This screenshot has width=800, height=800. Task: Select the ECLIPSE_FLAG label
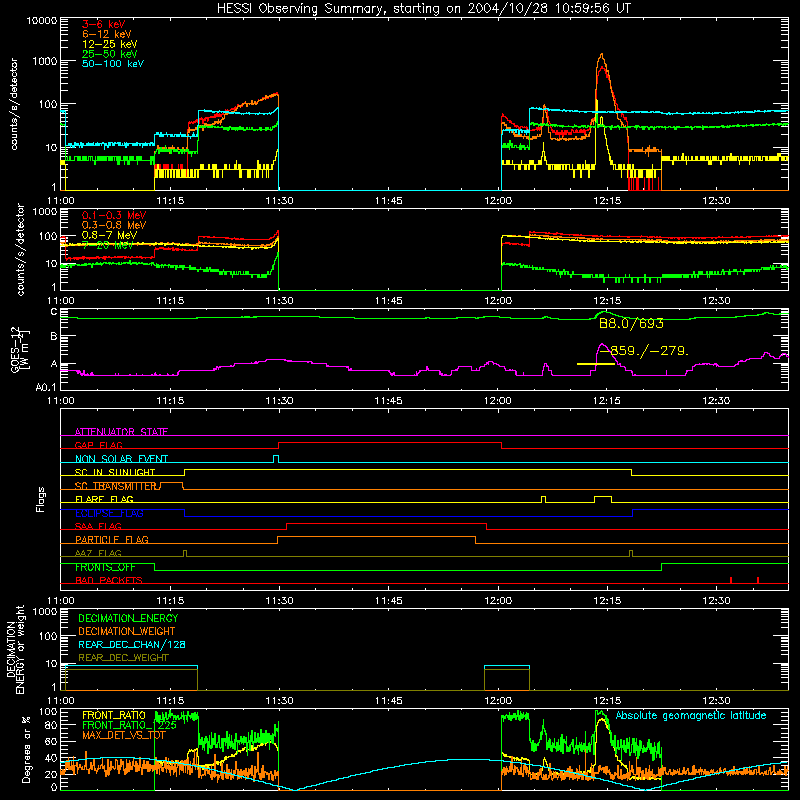109,513
